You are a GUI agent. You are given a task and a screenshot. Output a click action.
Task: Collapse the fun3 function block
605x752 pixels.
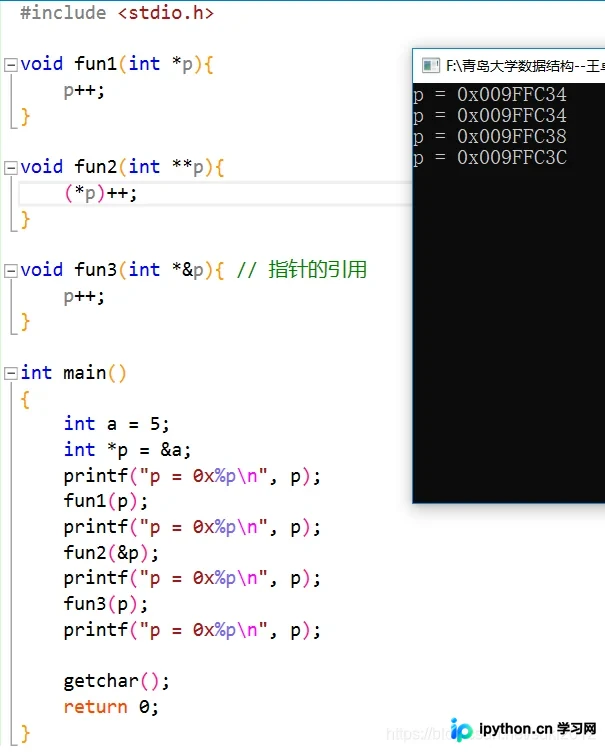point(11,271)
